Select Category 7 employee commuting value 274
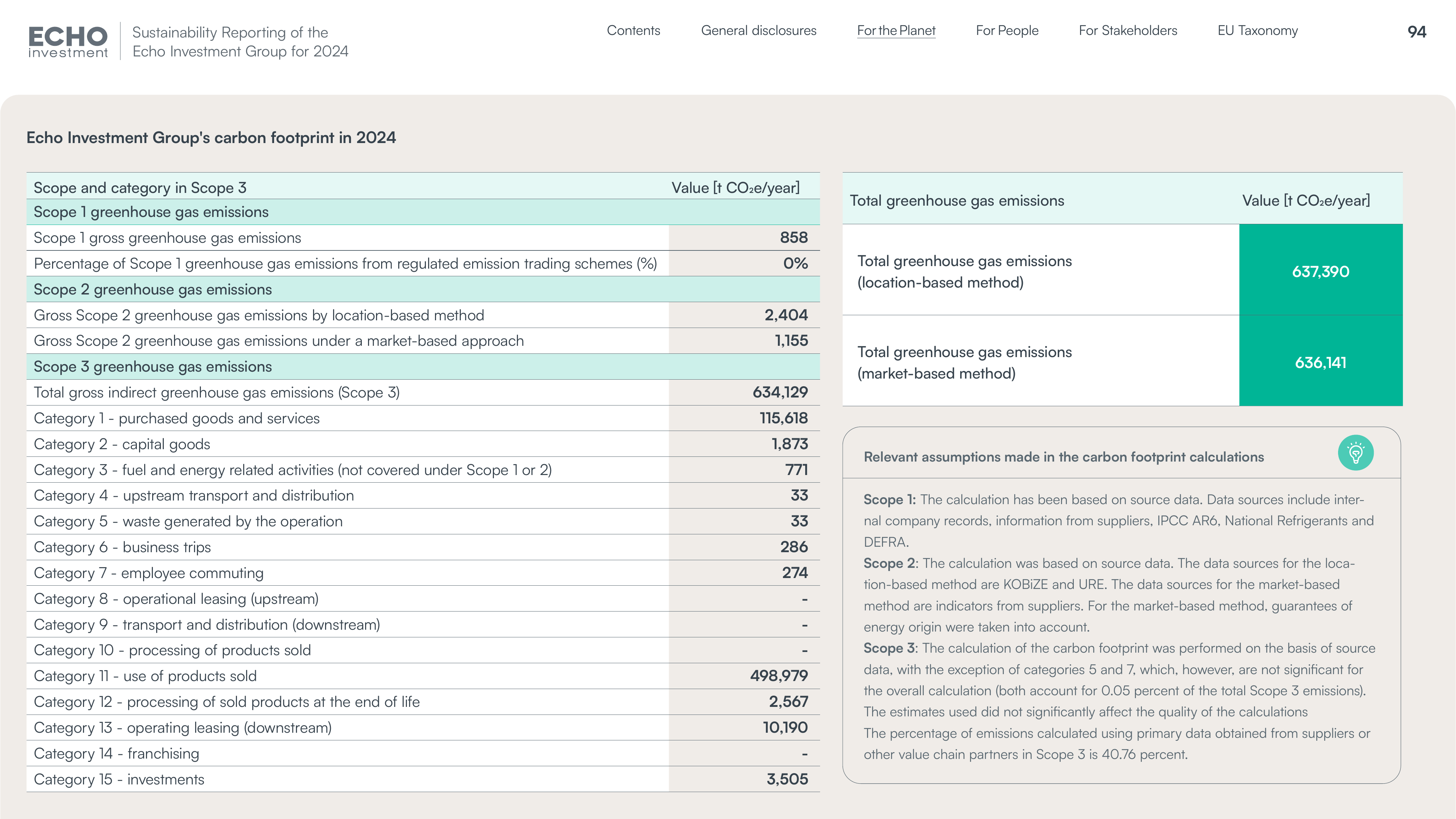This screenshot has width=1456, height=819. [x=795, y=573]
